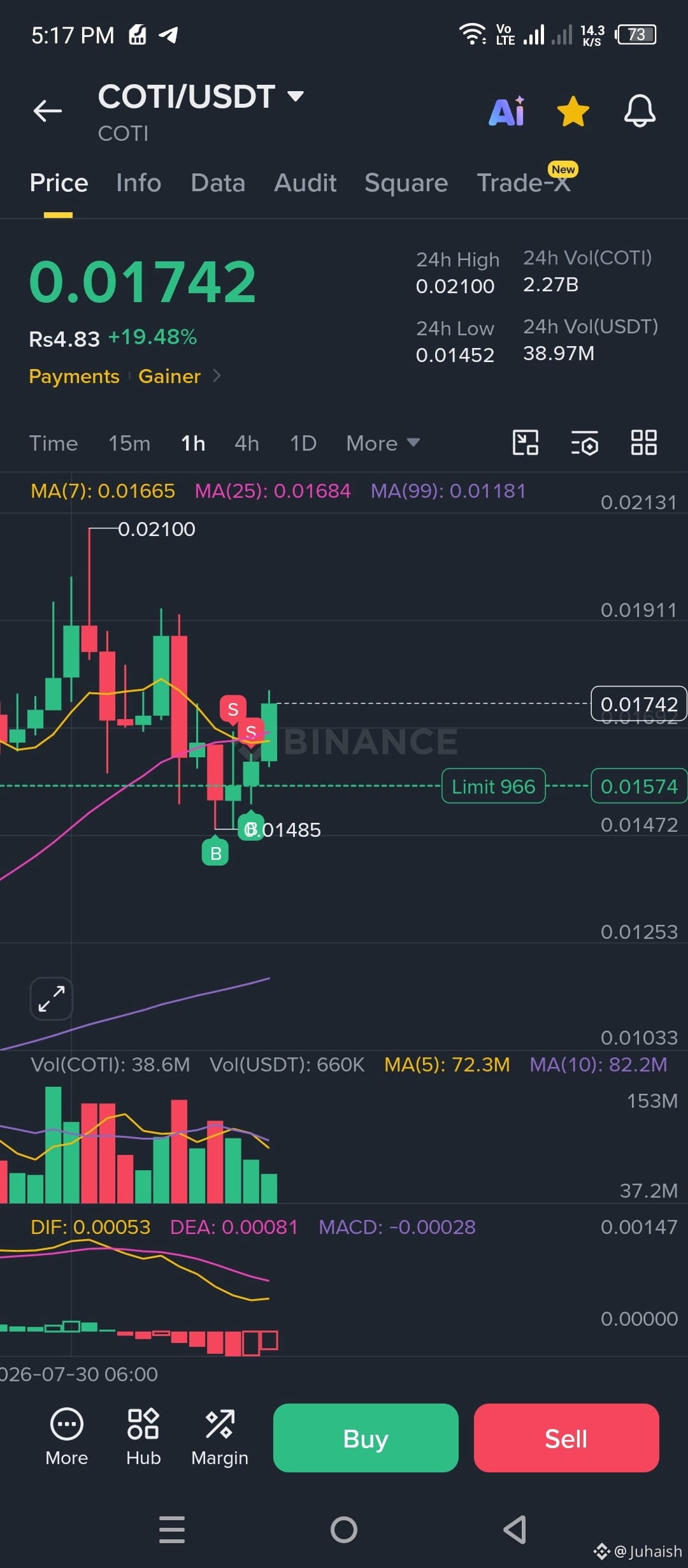Image resolution: width=688 pixels, height=1568 pixels.
Task: Switch to the Audit tab
Action: [305, 183]
